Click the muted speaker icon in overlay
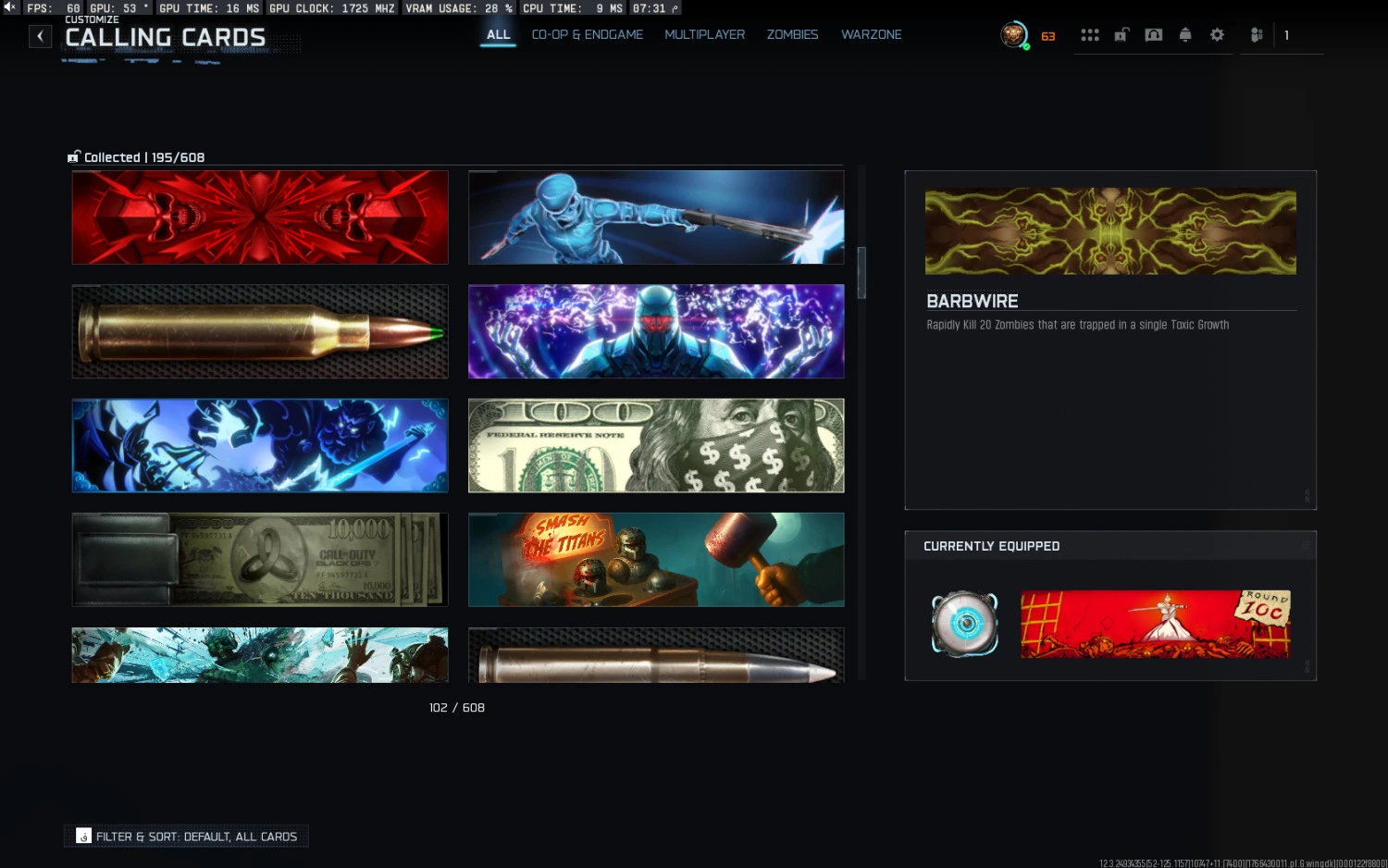The height and width of the screenshot is (868, 1388). click(10, 7)
